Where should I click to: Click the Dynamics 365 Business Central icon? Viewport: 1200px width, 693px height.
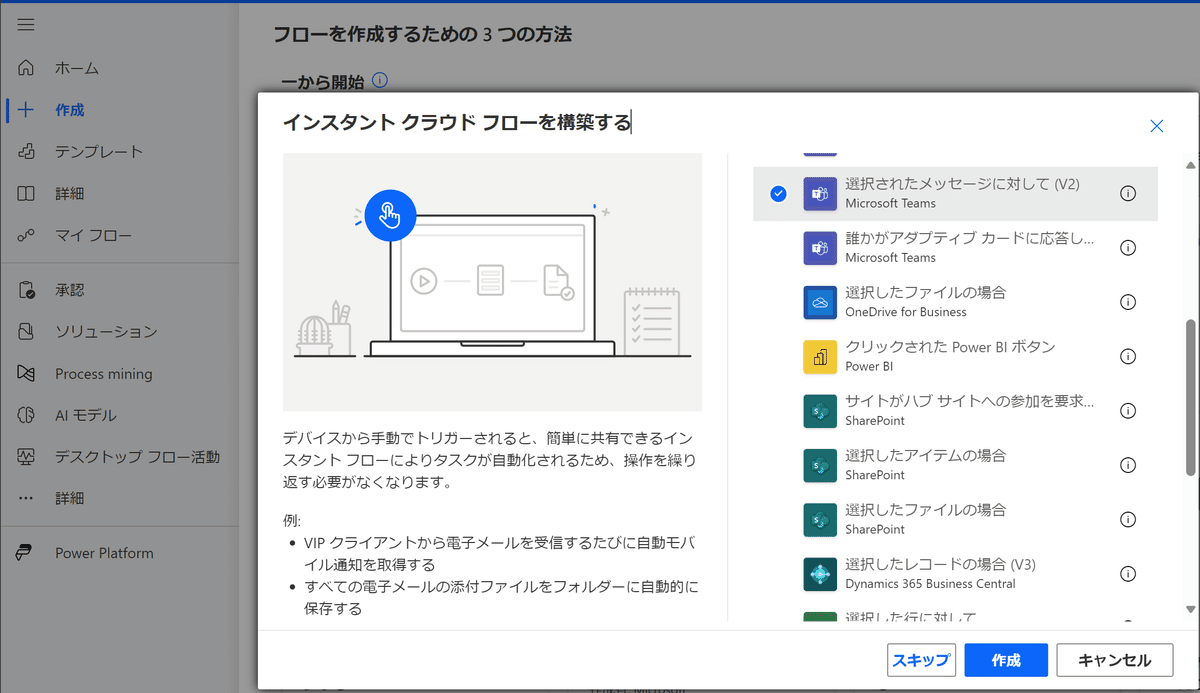click(x=820, y=574)
